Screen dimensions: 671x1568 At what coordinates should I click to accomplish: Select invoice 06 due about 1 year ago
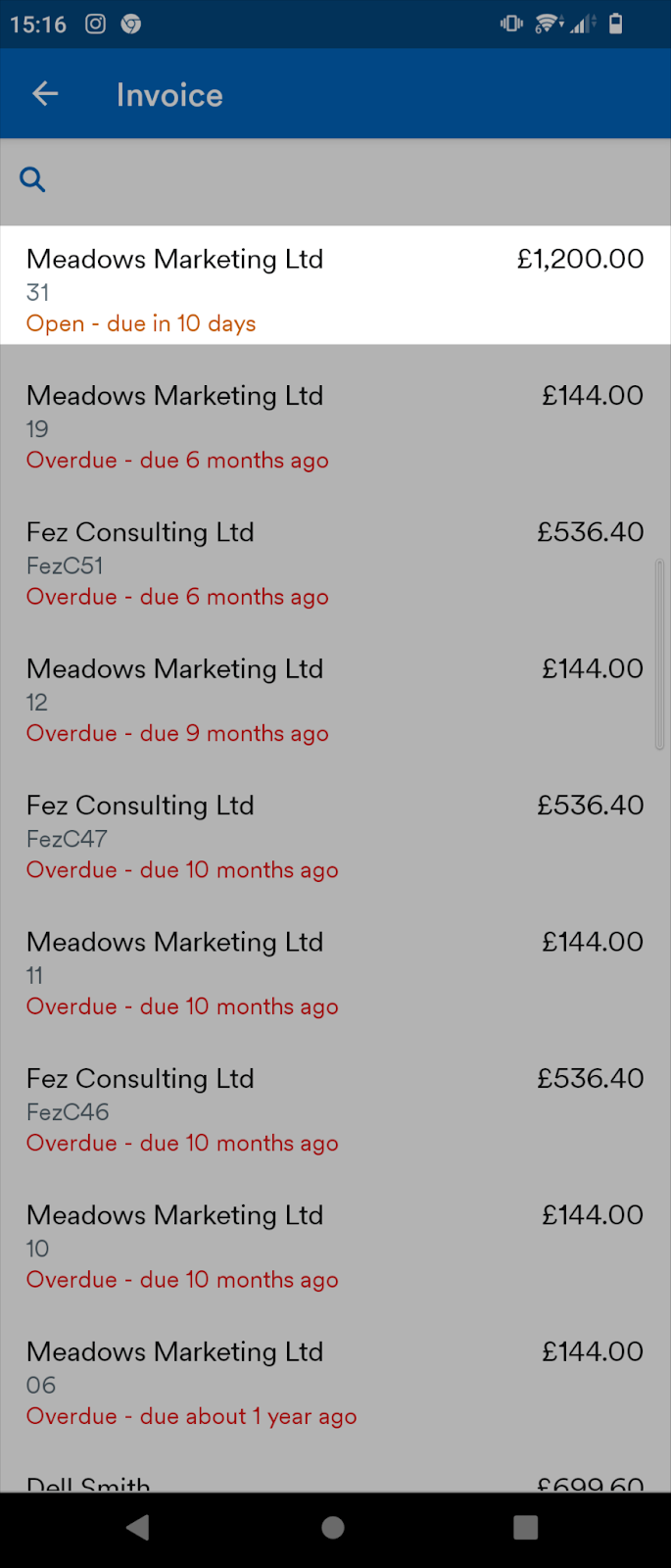pyautogui.click(x=335, y=1382)
